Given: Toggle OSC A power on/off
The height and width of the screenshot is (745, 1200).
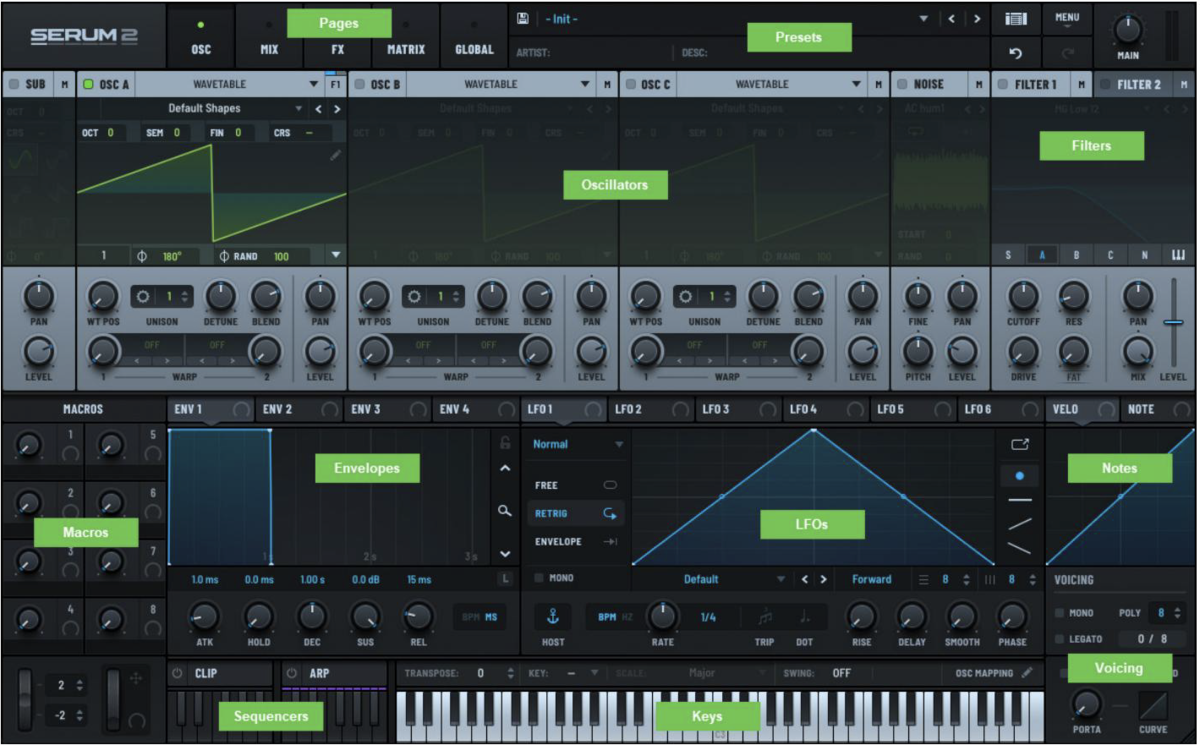Looking at the screenshot, I should pos(88,84).
